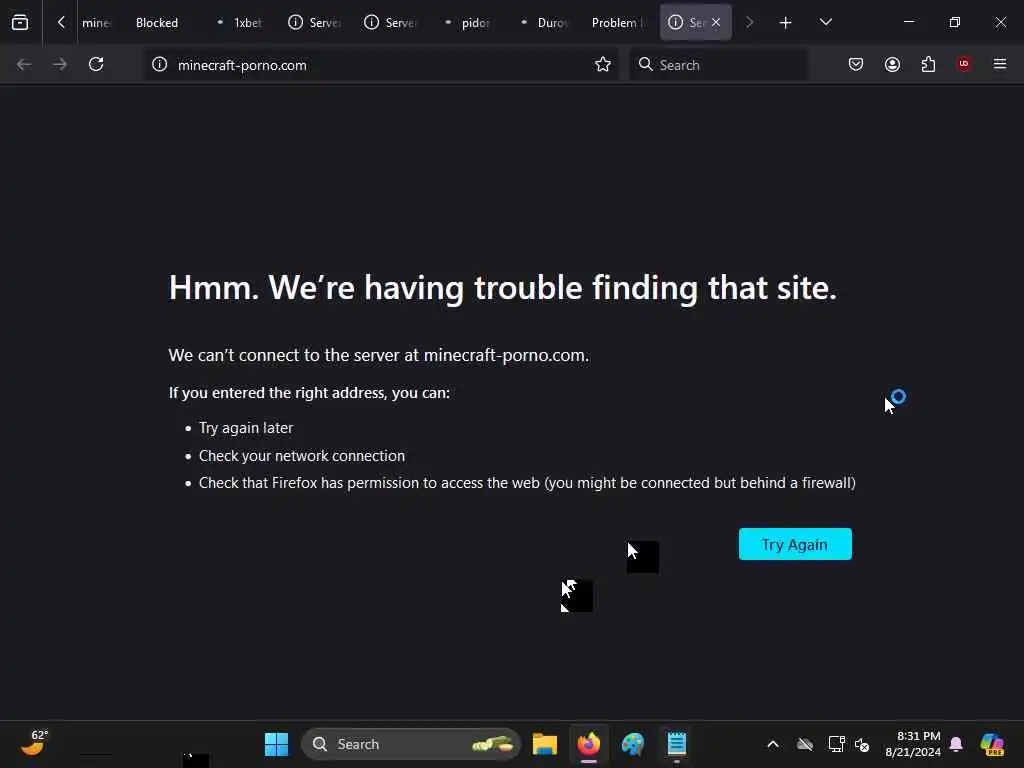
Task: Go back one page
Action: point(24,64)
